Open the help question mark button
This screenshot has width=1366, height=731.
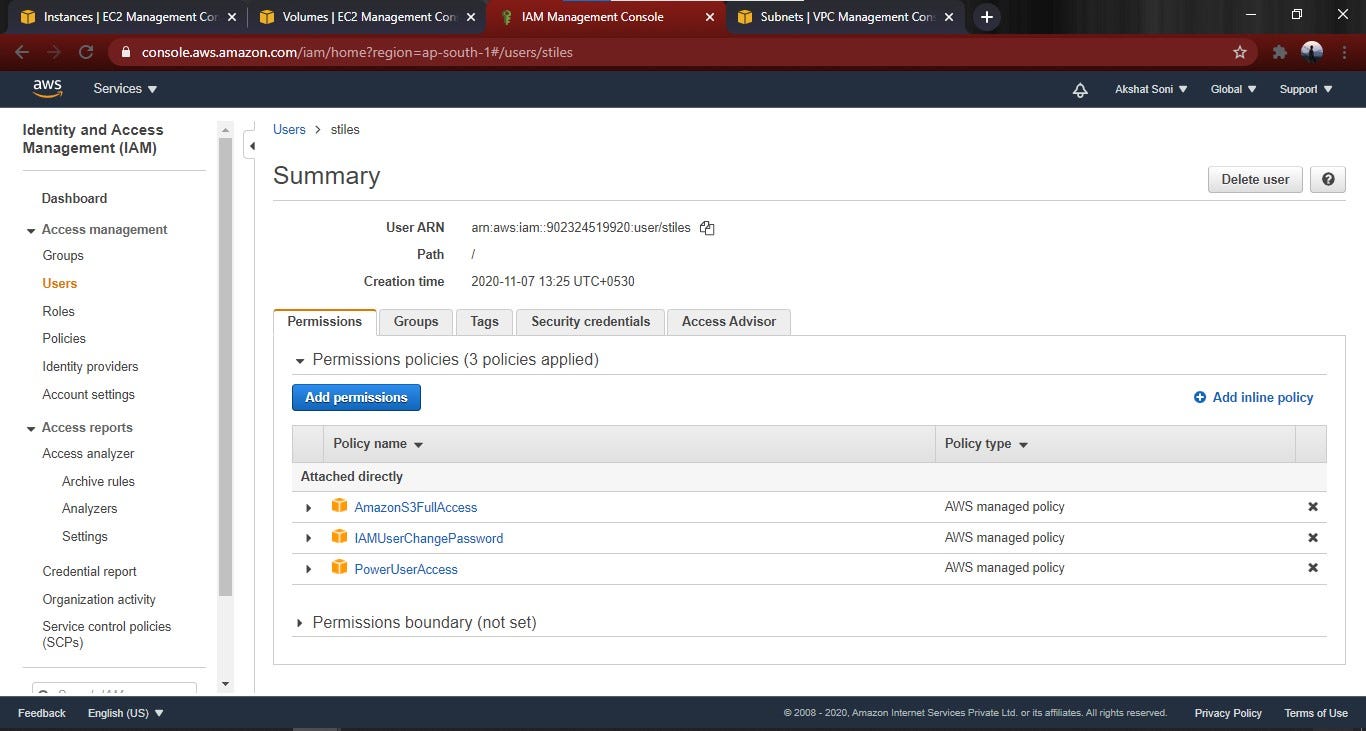click(1328, 179)
